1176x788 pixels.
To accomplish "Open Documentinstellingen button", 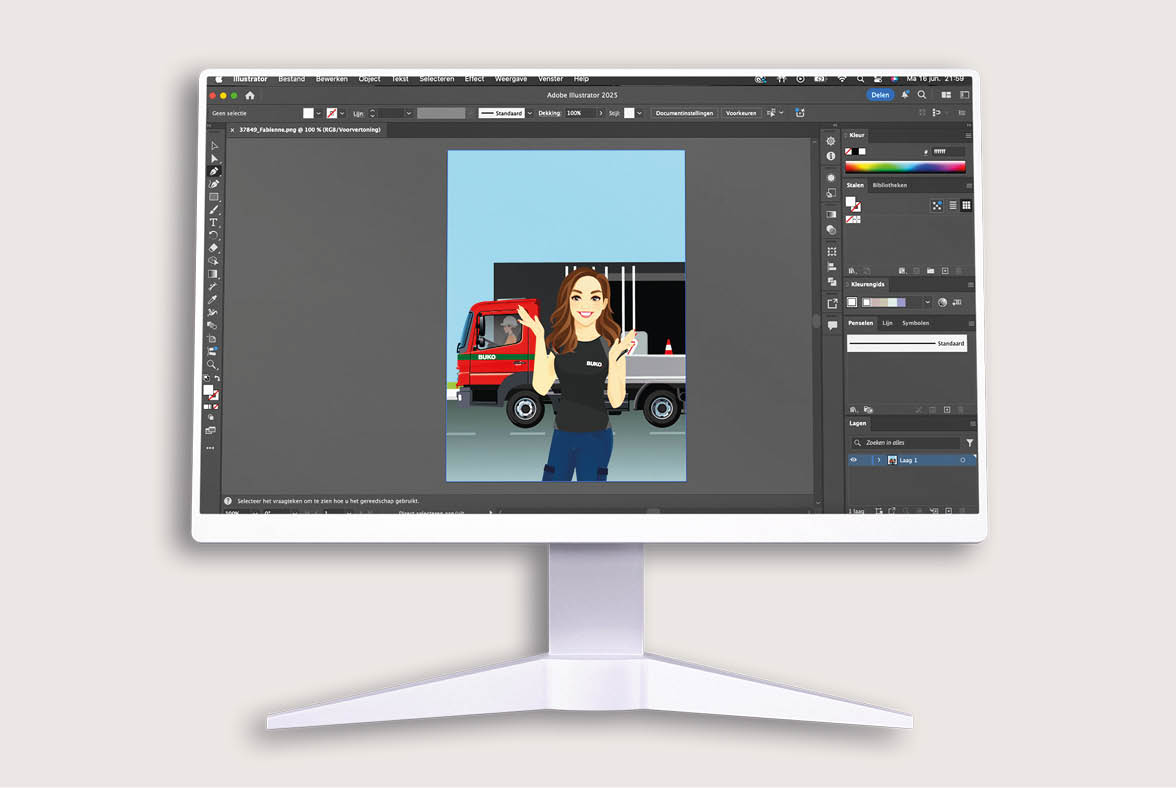I will pyautogui.click(x=684, y=113).
